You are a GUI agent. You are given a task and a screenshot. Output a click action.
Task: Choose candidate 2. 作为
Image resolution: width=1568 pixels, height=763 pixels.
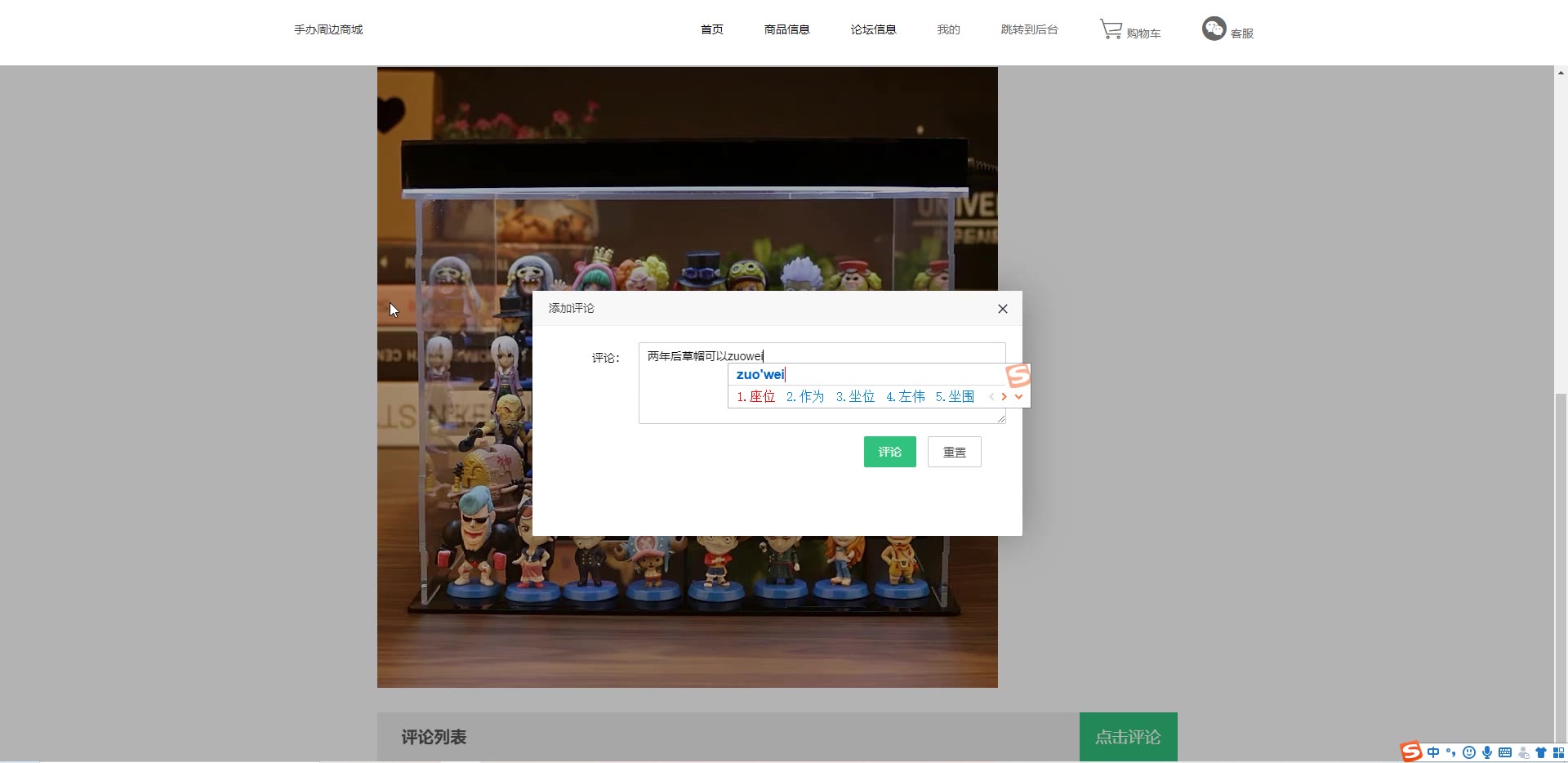(x=805, y=396)
